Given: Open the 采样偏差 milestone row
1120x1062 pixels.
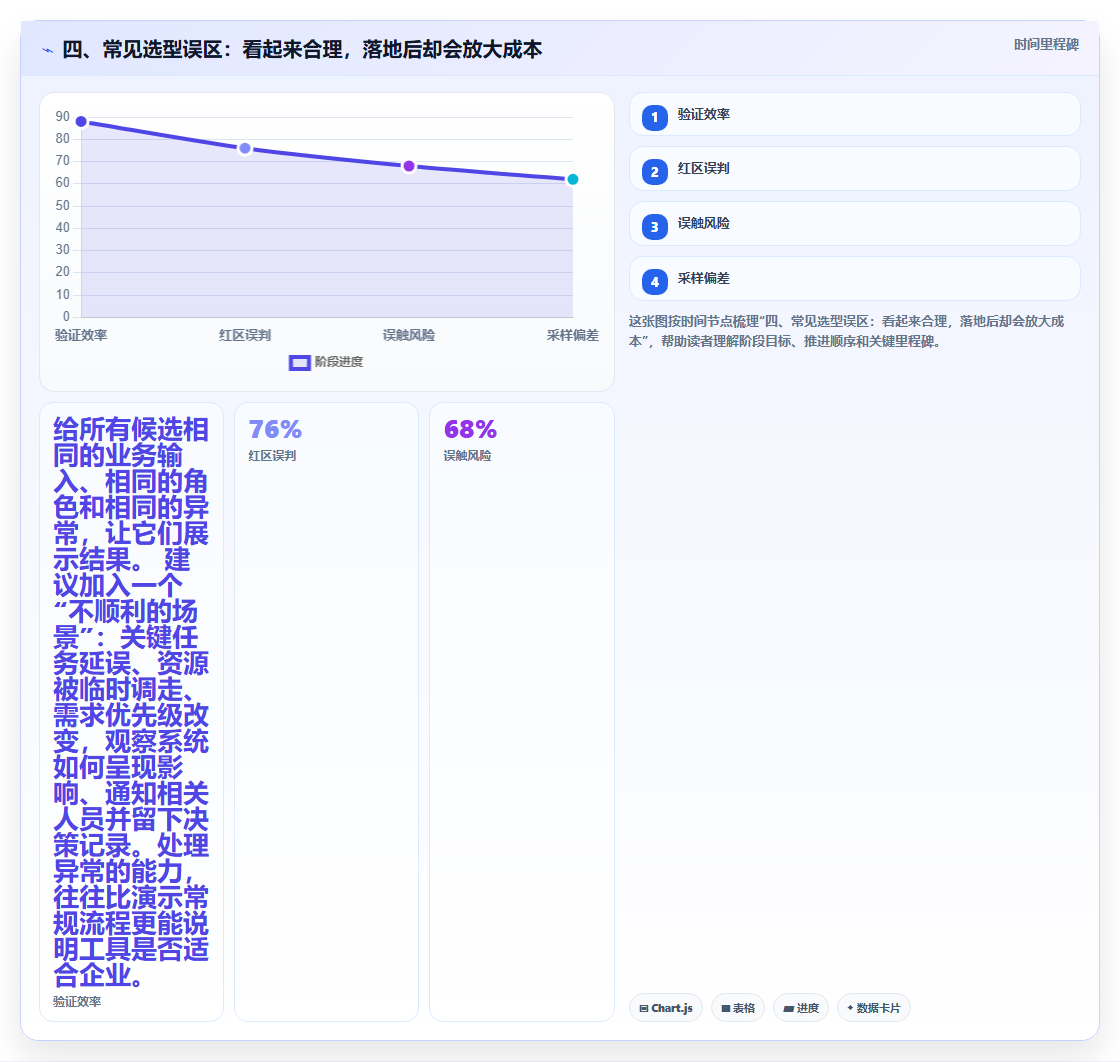Looking at the screenshot, I should (x=854, y=279).
